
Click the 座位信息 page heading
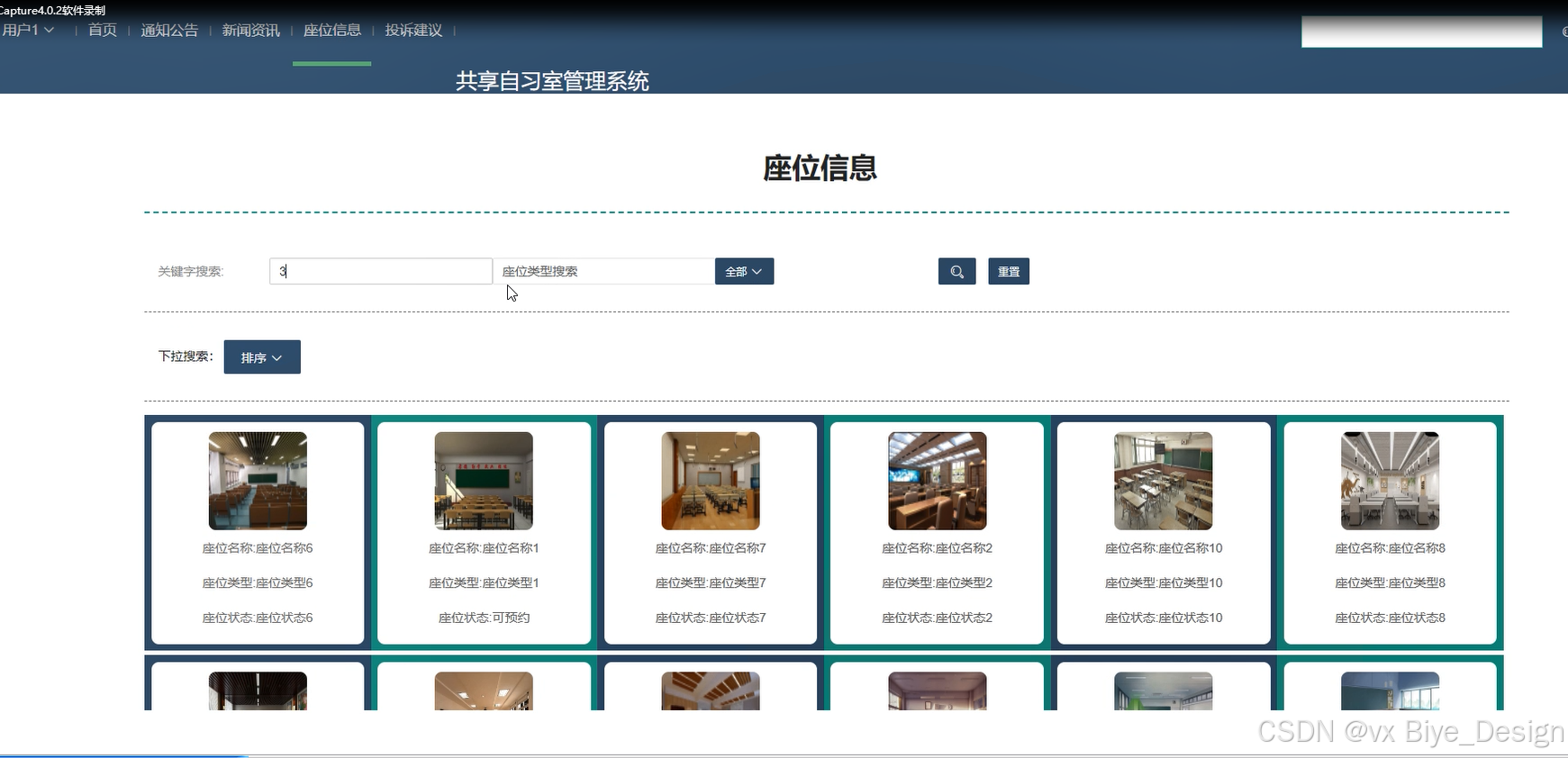(x=820, y=167)
